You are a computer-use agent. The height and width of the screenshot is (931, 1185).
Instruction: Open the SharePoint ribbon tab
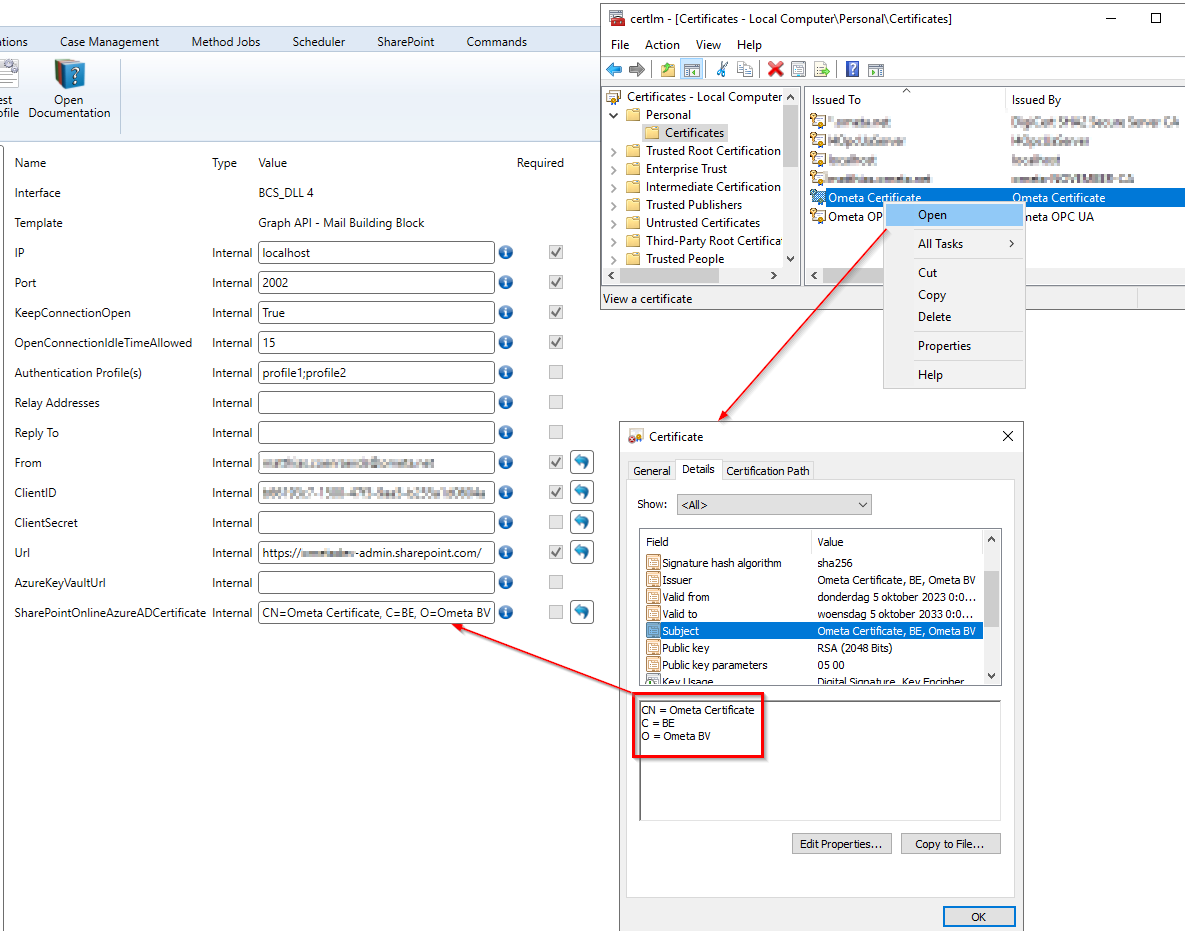[406, 42]
